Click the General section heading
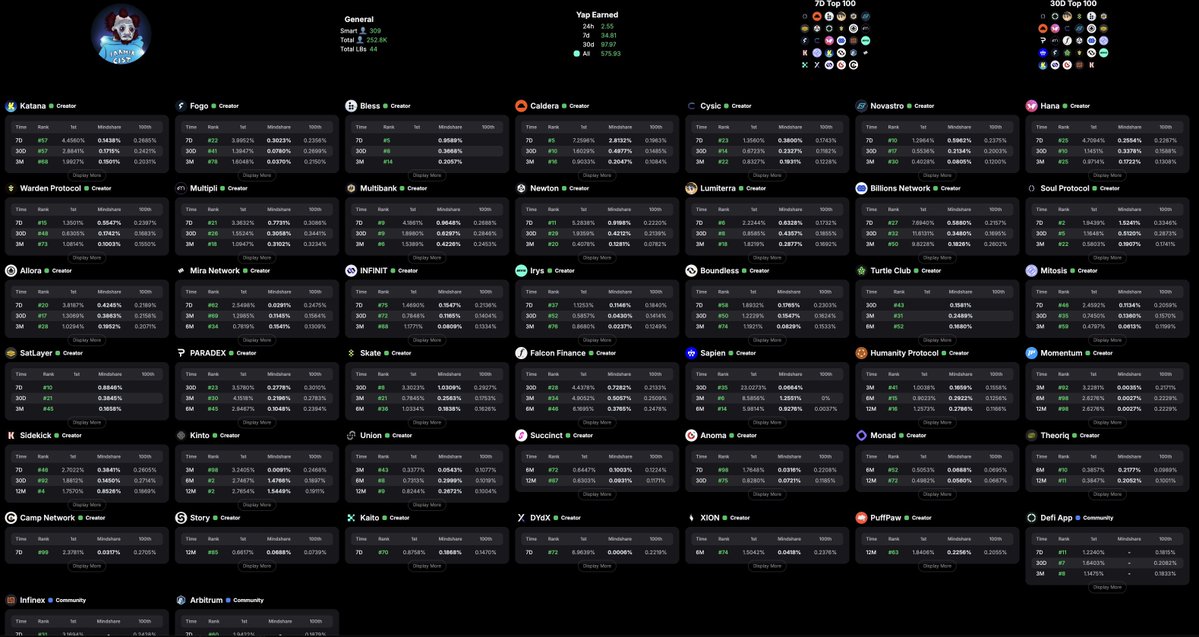The height and width of the screenshot is (637, 1199). pyautogui.click(x=359, y=19)
